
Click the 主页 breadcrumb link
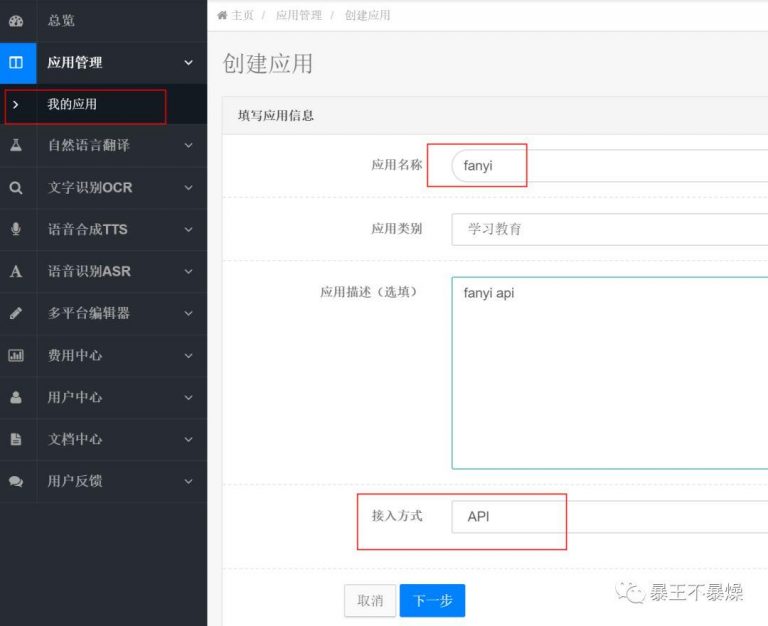(x=242, y=15)
